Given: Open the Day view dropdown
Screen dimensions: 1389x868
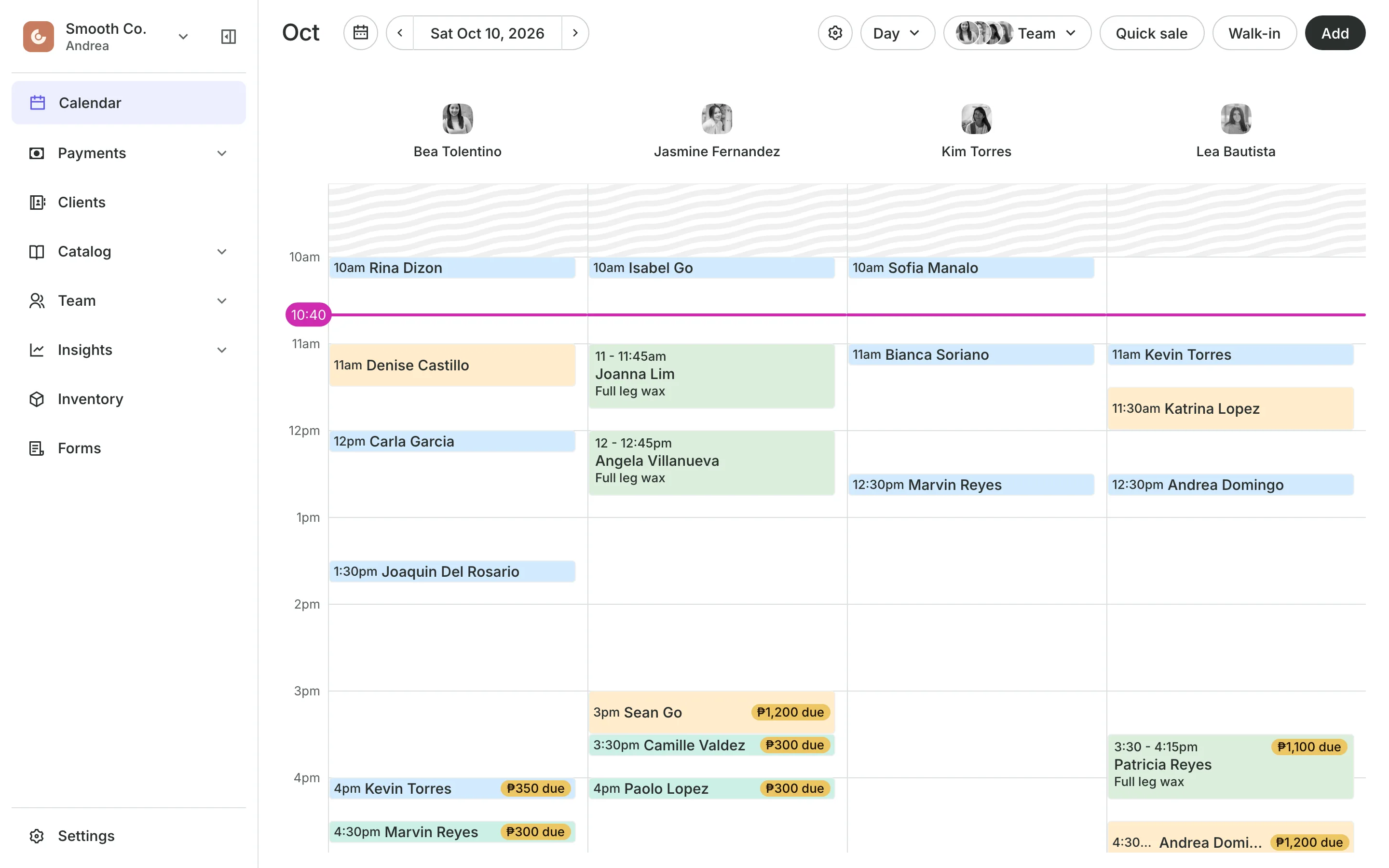Looking at the screenshot, I should (x=897, y=33).
